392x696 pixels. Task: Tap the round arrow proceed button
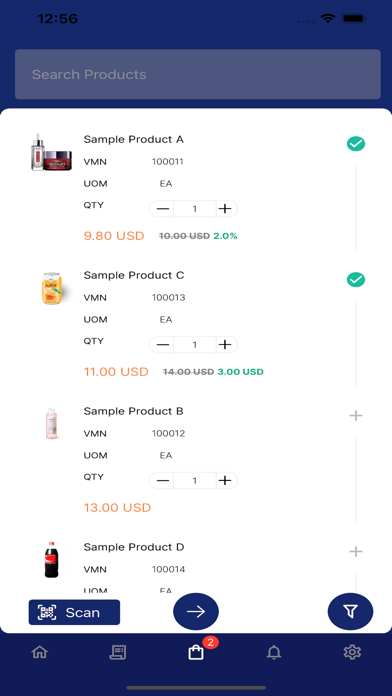[196, 612]
